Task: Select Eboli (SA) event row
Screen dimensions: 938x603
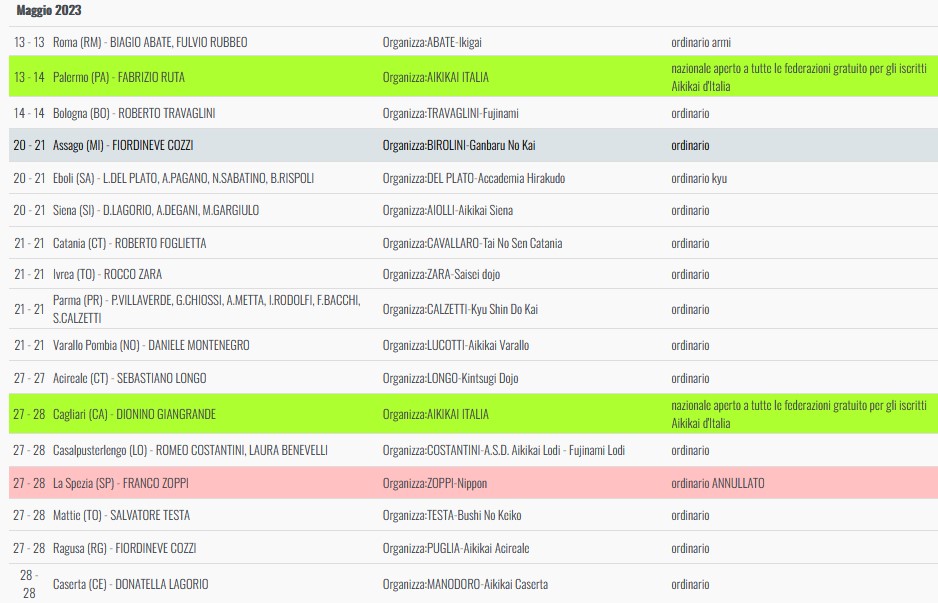Action: (x=473, y=178)
